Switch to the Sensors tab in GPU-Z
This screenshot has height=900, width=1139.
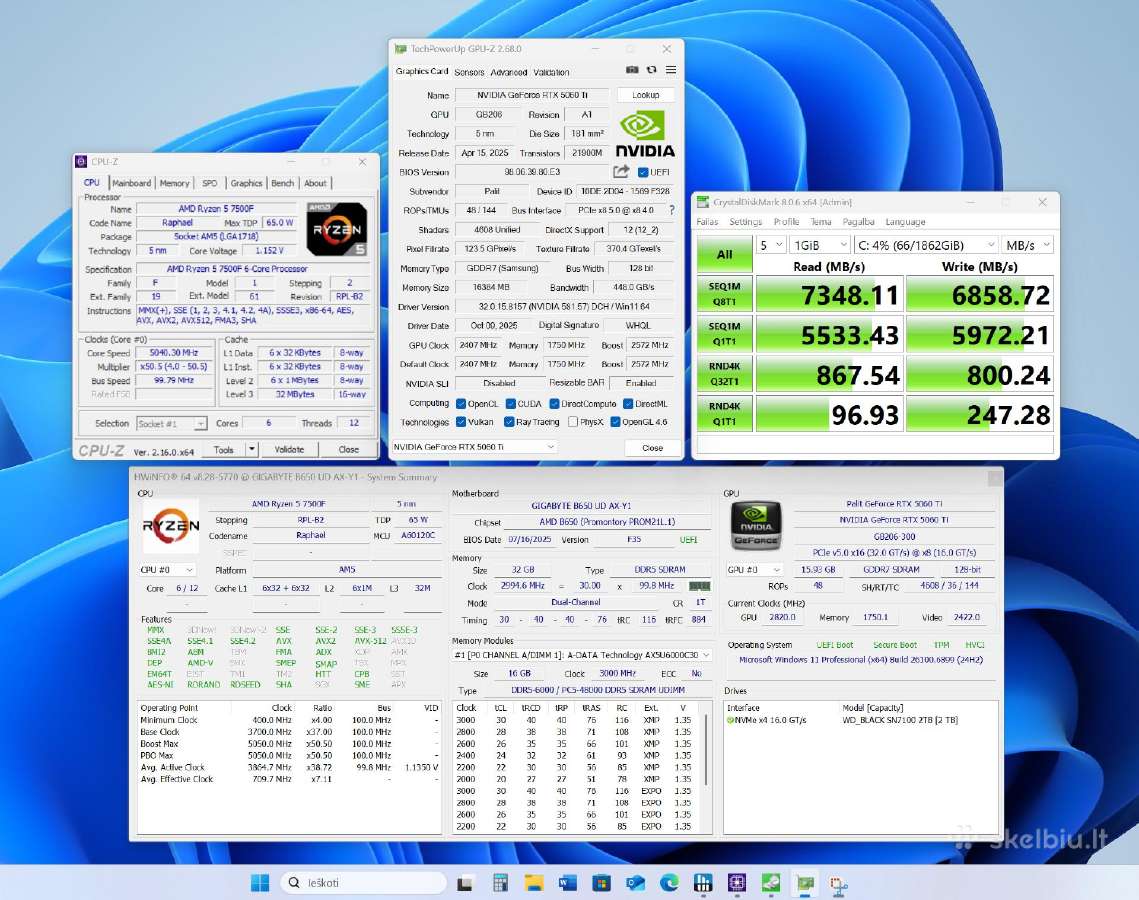point(469,72)
